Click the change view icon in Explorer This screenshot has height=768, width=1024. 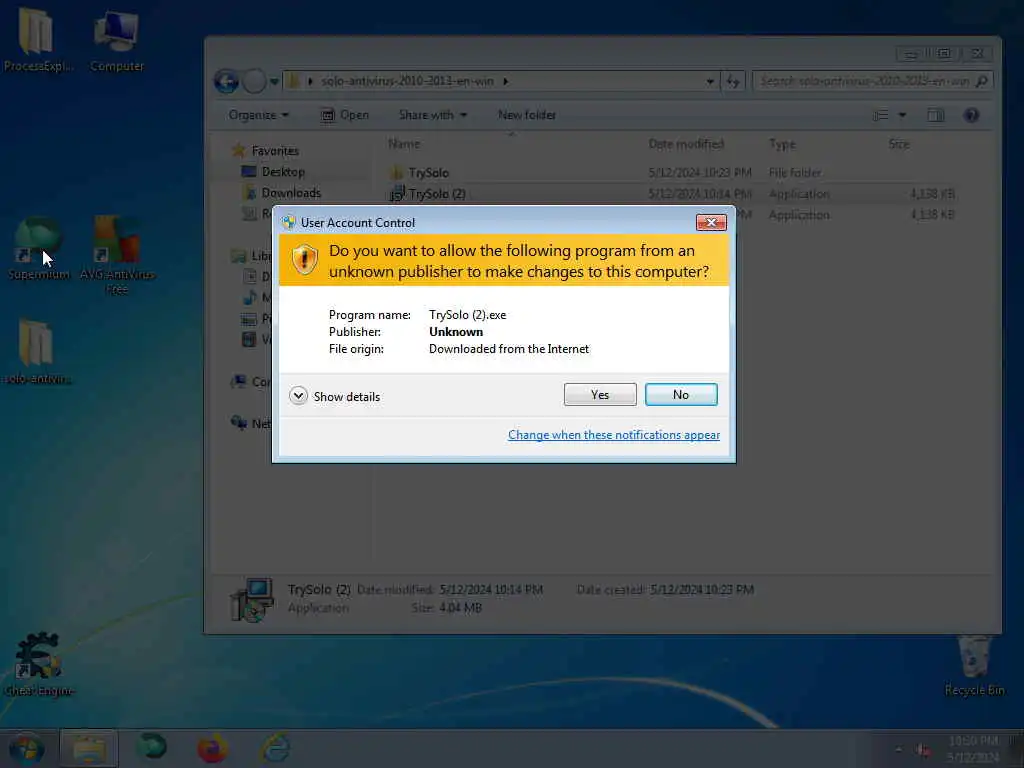coord(880,116)
